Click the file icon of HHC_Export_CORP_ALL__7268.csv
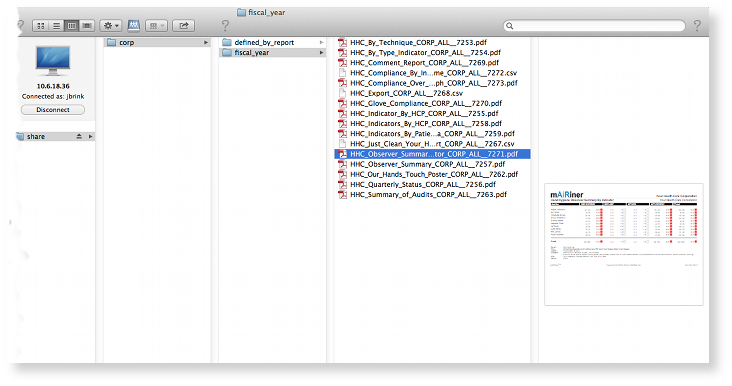 pyautogui.click(x=343, y=93)
